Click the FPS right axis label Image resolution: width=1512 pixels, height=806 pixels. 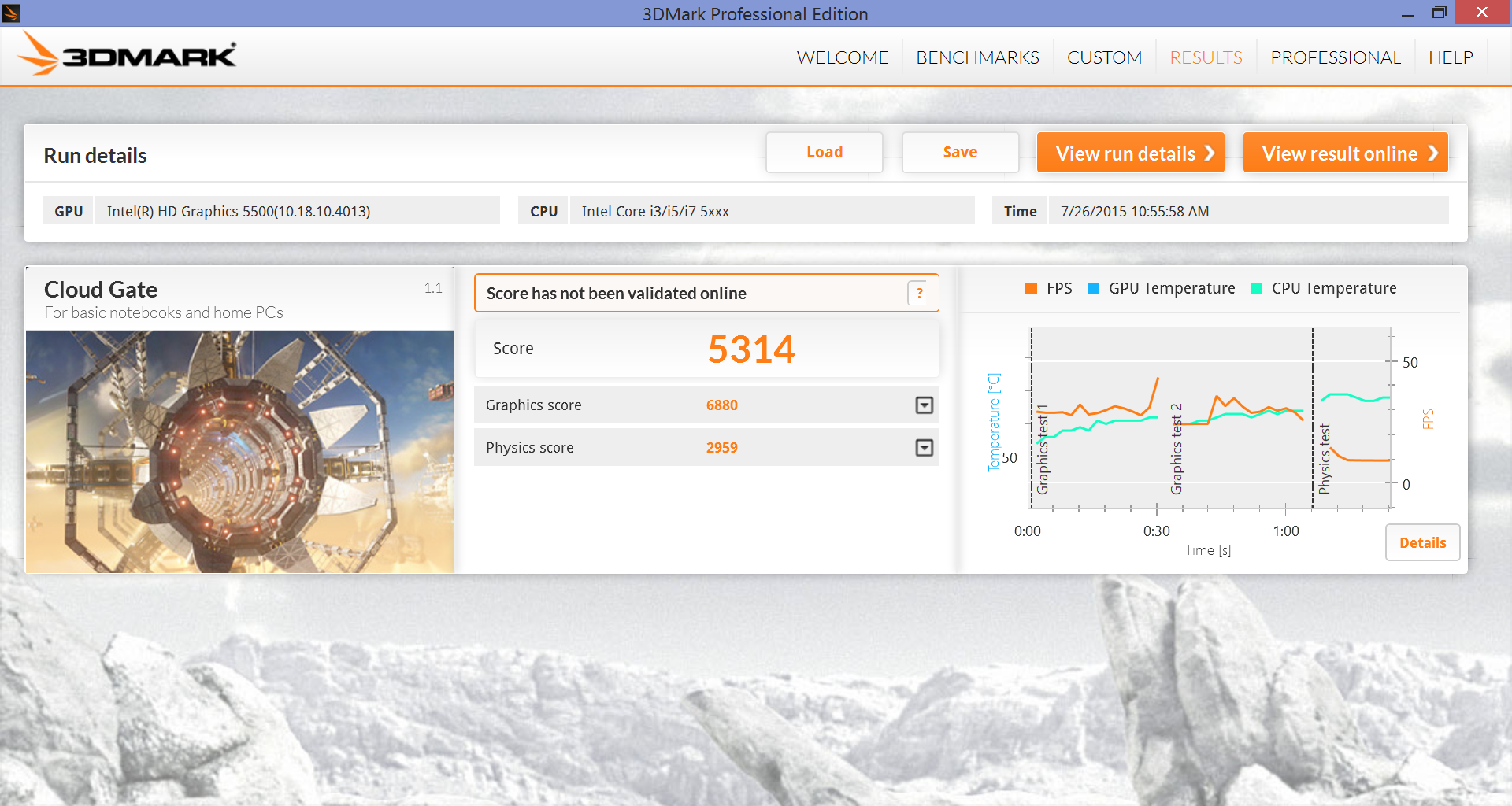tap(1428, 419)
